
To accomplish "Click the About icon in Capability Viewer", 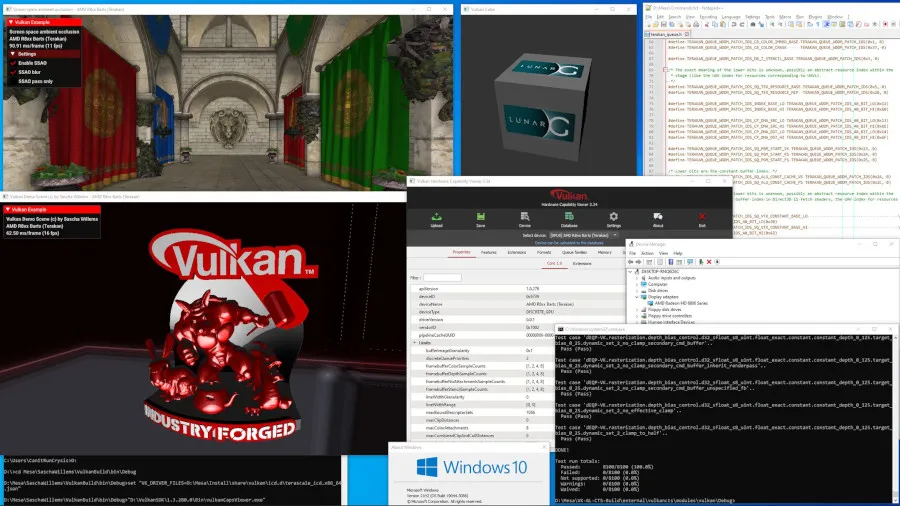I will coord(657,217).
